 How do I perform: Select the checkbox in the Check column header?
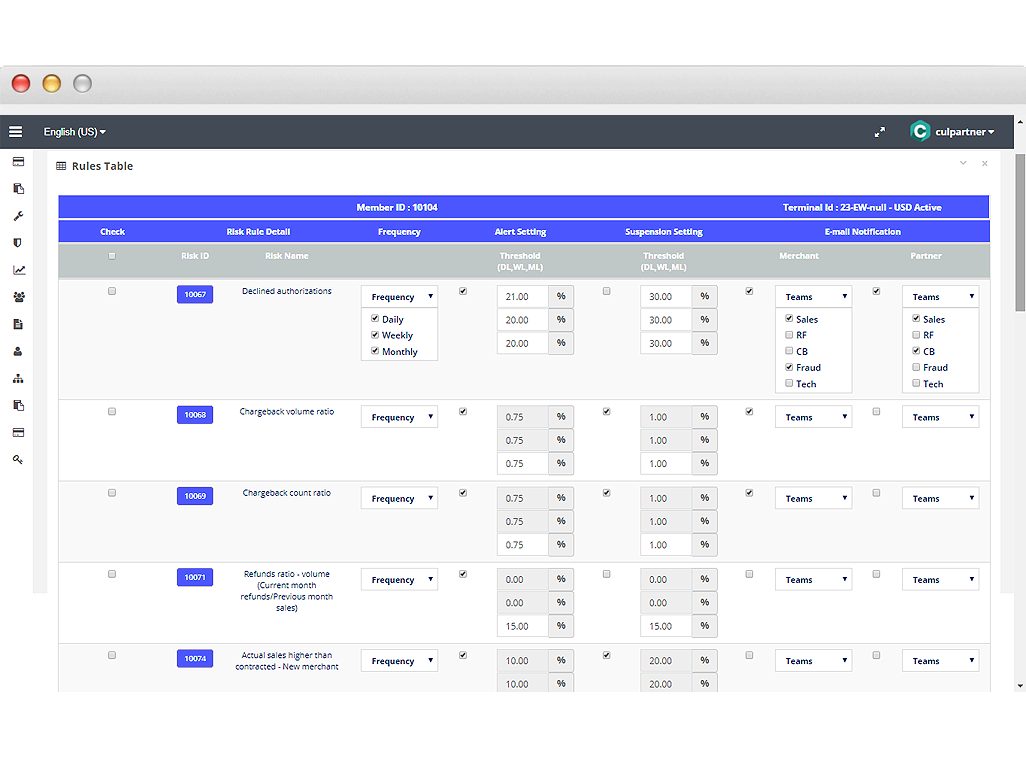(x=112, y=256)
